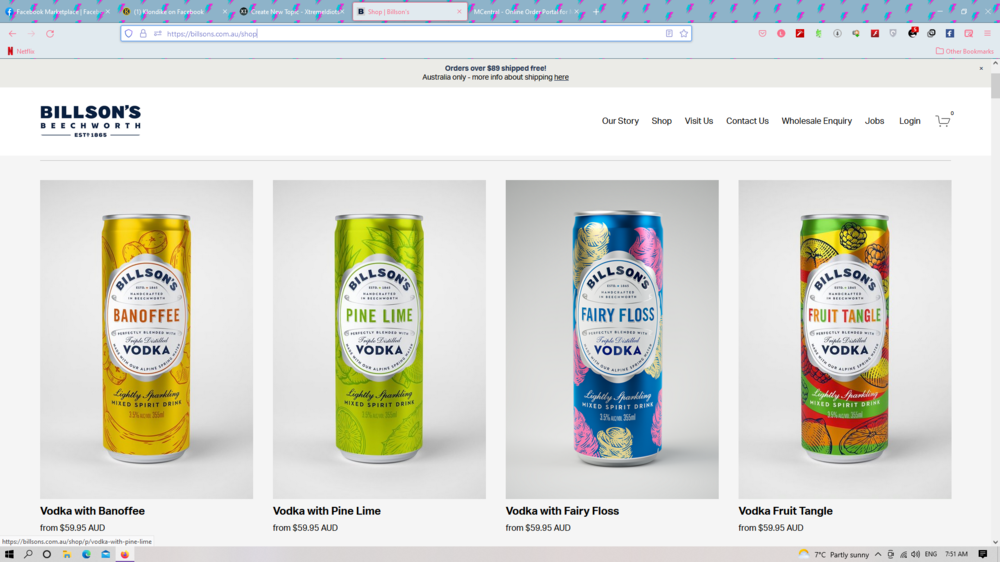Go back using the browser back arrow
Viewport: 1000px width, 562px height.
click(12, 34)
